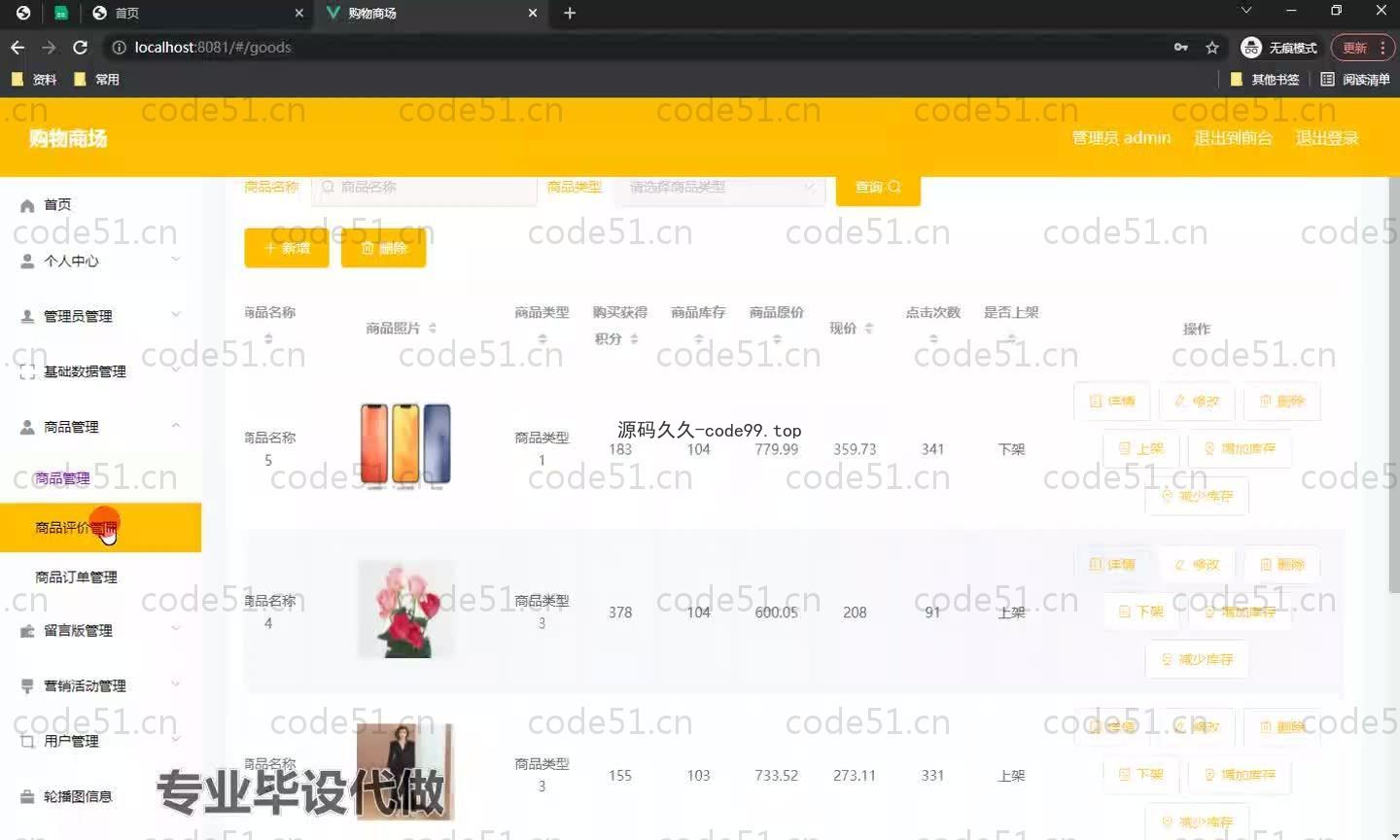Viewport: 1400px width, 840px height.
Task: Click 退出到前台 in the header
Action: pyautogui.click(x=1233, y=138)
